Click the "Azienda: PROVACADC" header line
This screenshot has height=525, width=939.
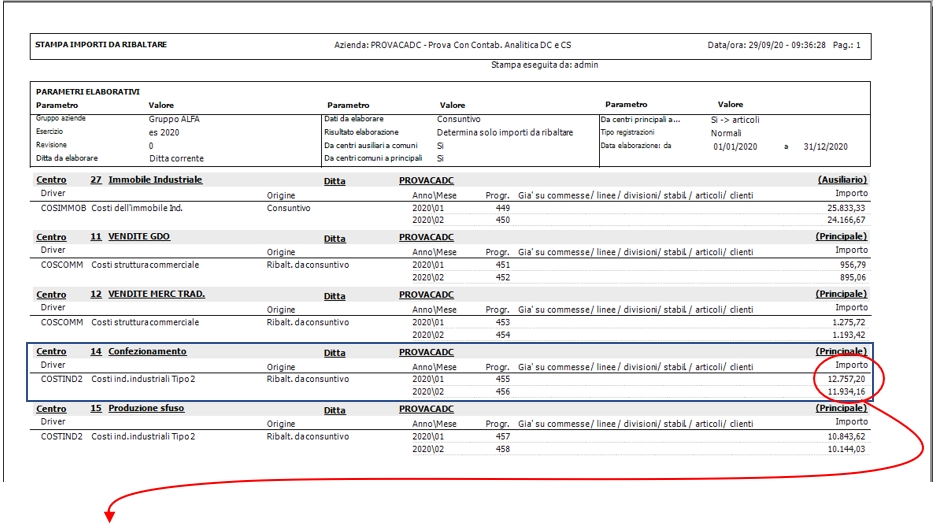click(x=452, y=45)
